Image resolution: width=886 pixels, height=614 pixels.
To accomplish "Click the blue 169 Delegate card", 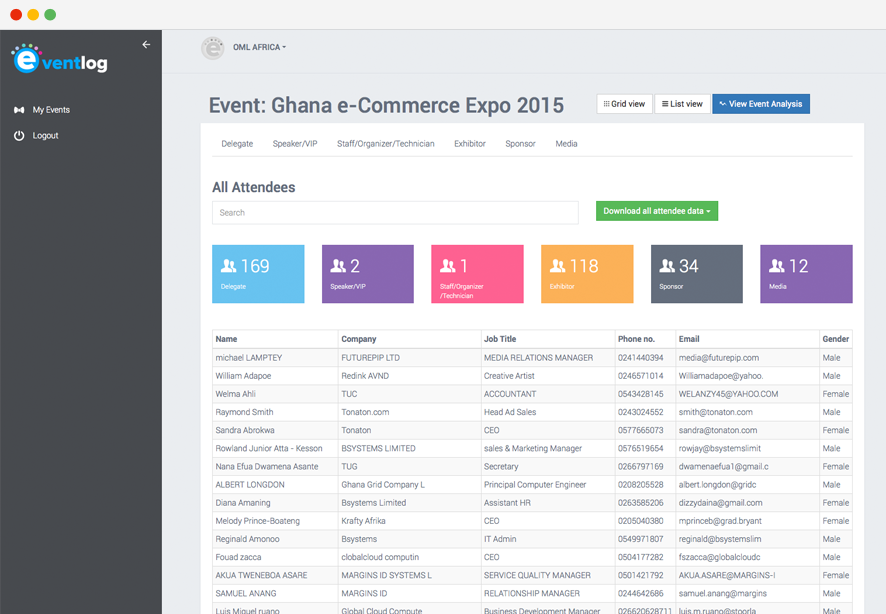I will click(x=258, y=274).
